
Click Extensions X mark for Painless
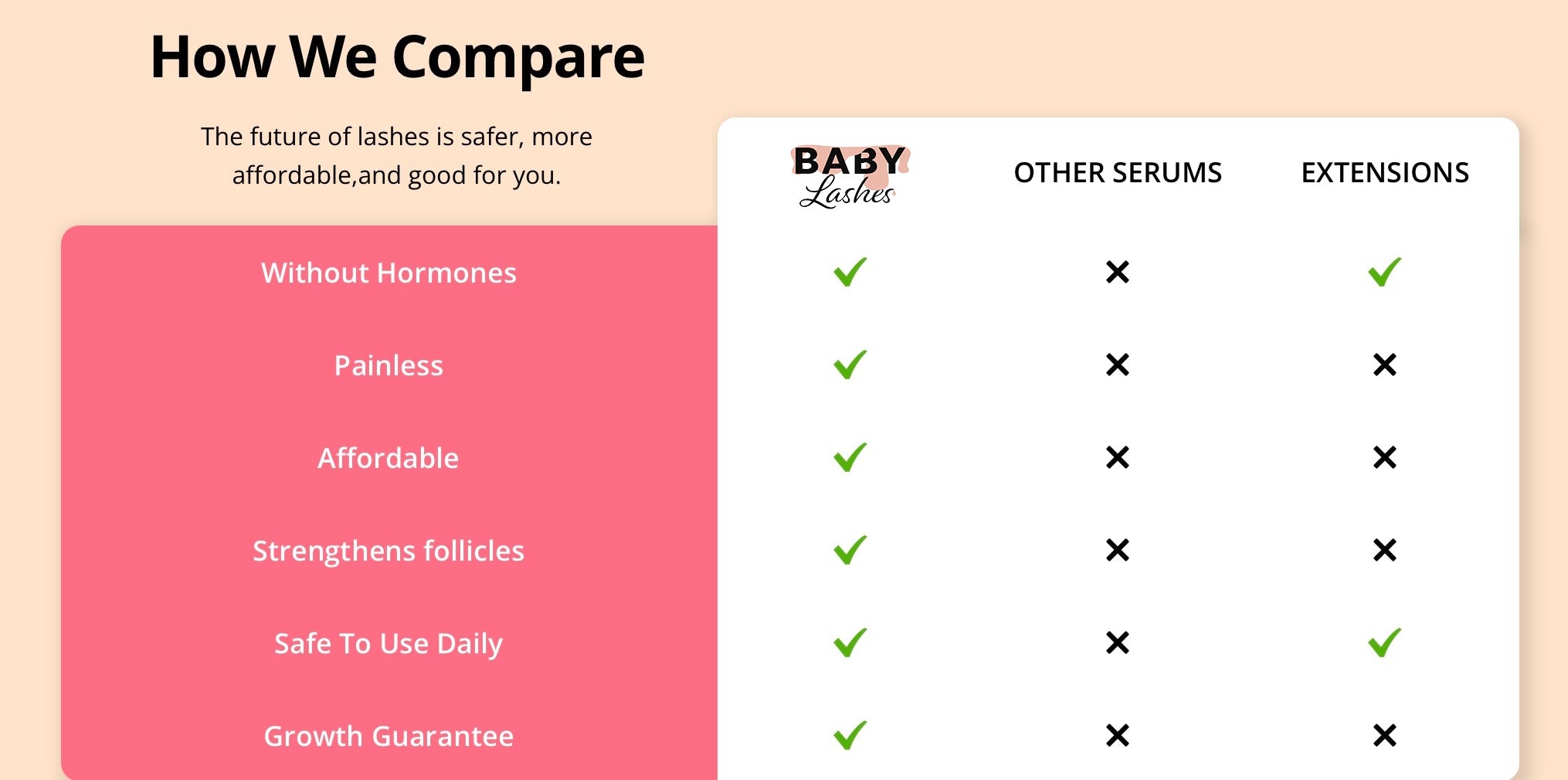[x=1384, y=365]
